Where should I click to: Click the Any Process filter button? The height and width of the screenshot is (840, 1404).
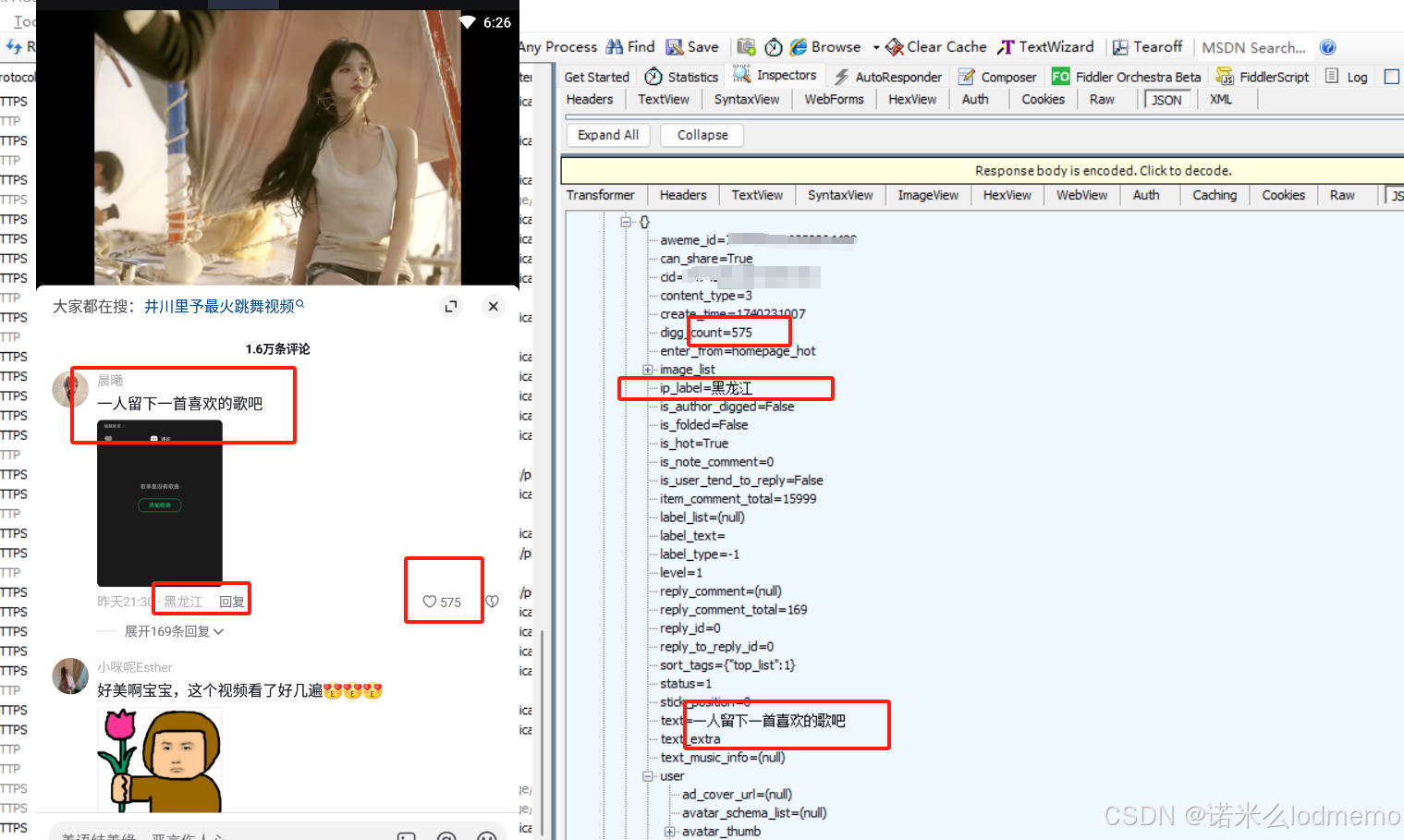[558, 47]
